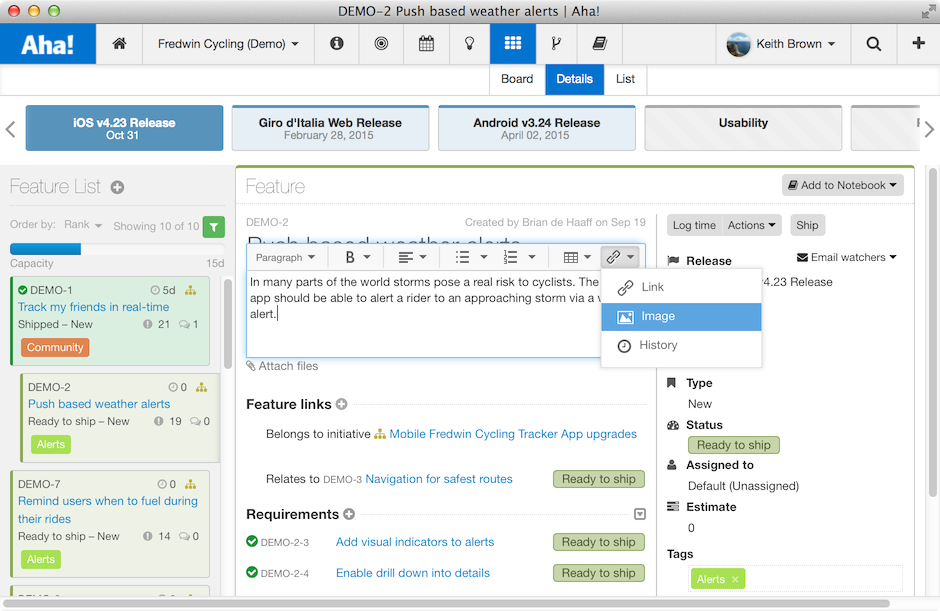Open the releases calendar icon
This screenshot has height=611, width=940.
[426, 43]
